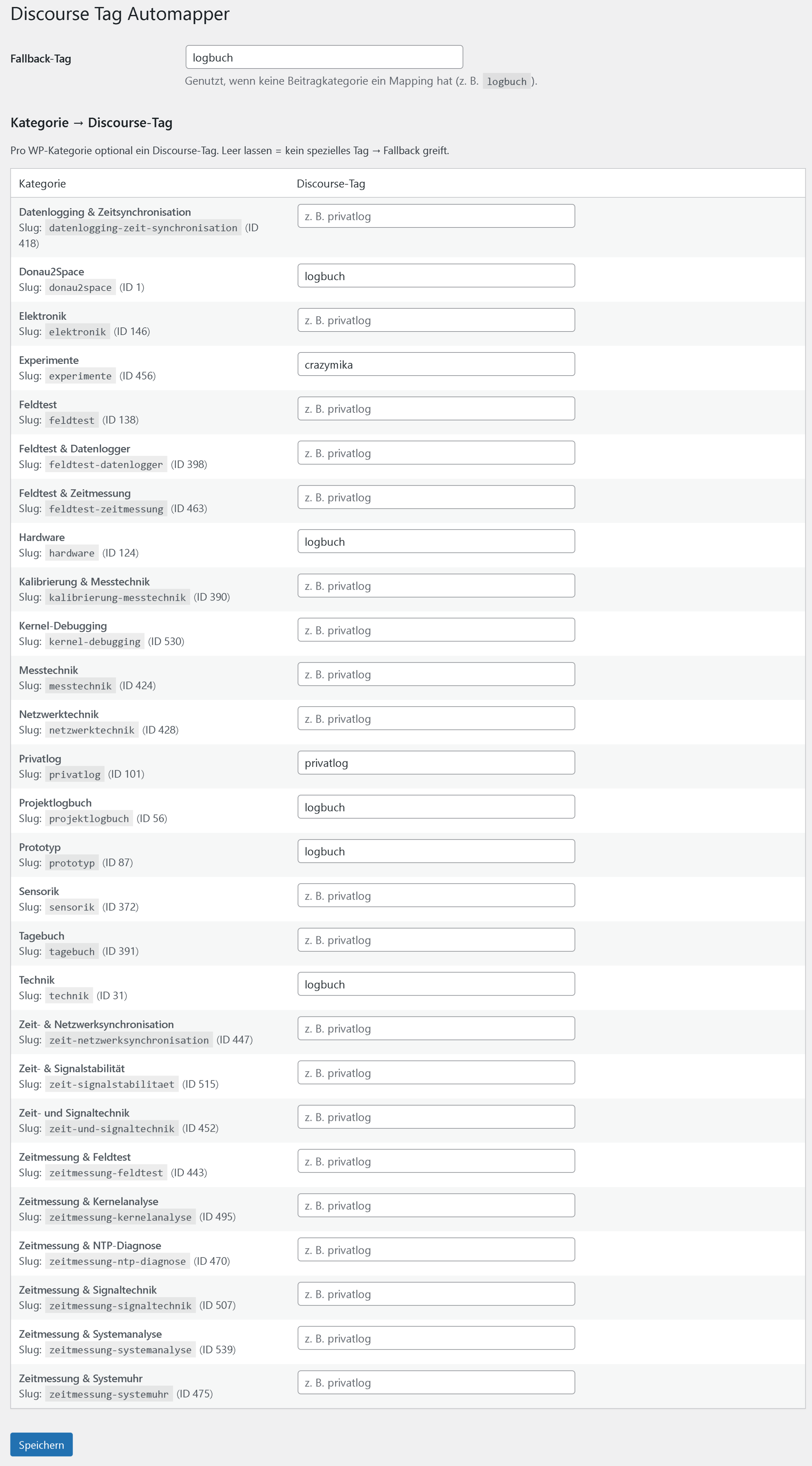Focus the Prototyp Discourse-Tag field

point(436,851)
